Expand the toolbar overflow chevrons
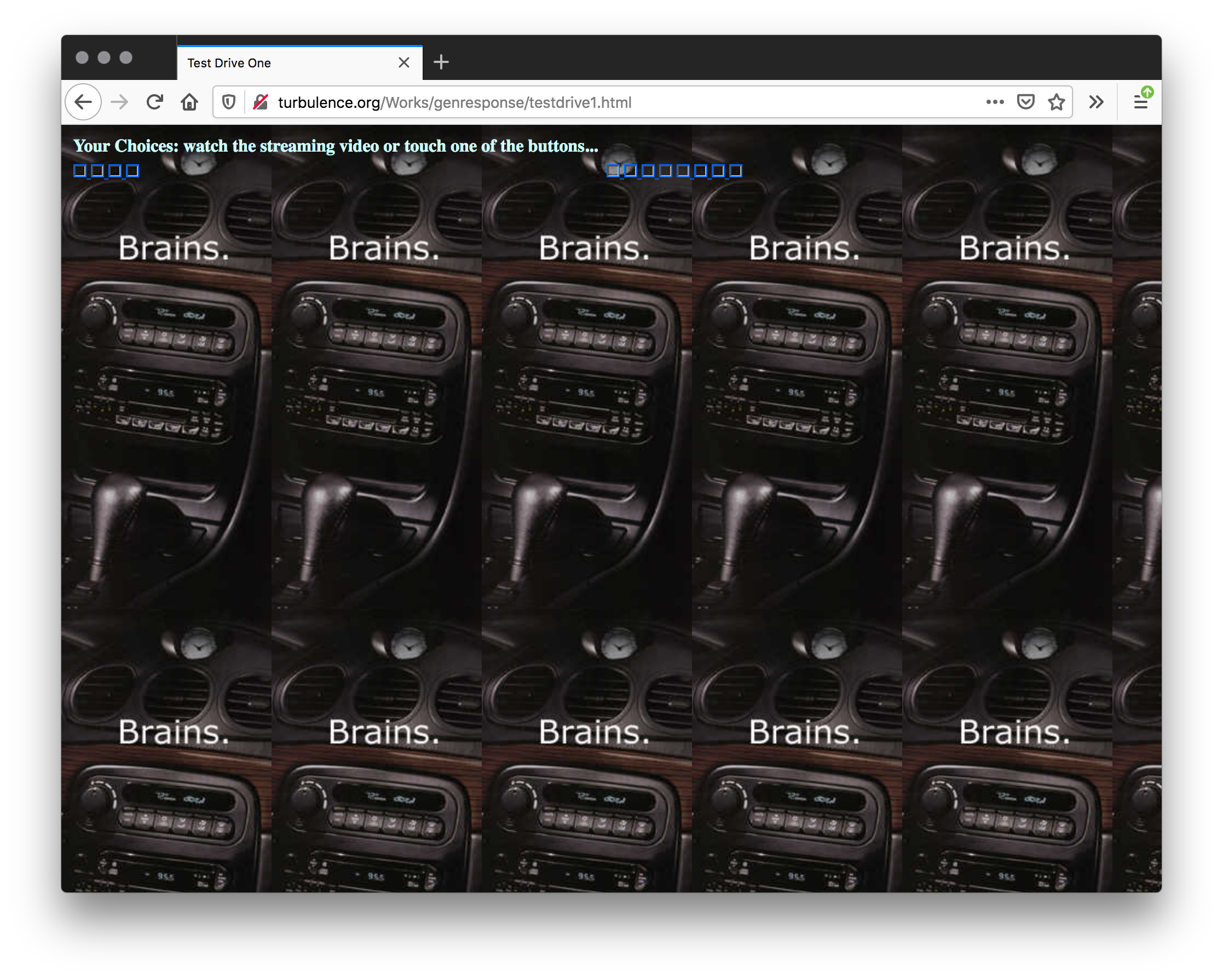 point(1096,102)
